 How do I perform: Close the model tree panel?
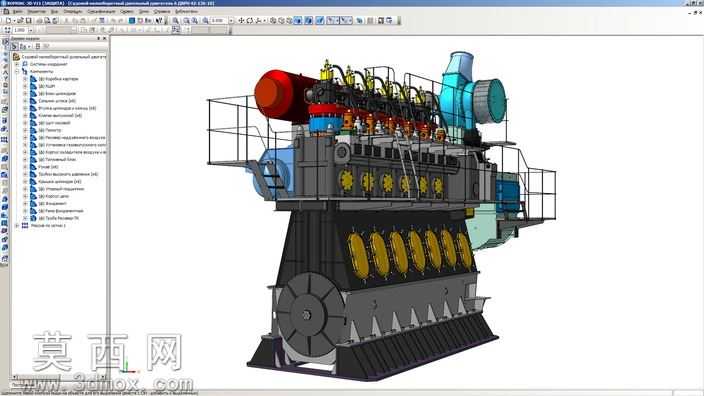coord(105,39)
